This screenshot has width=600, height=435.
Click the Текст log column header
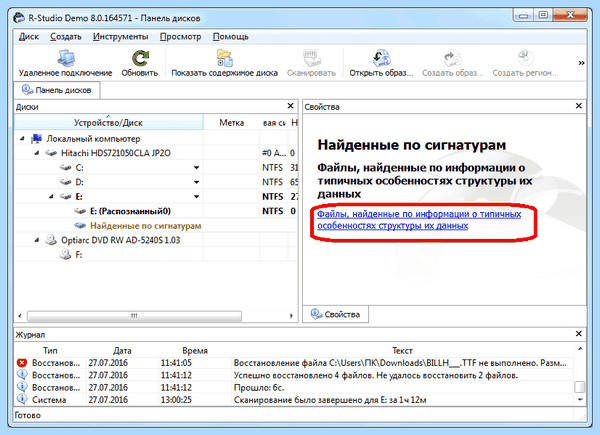click(x=402, y=350)
